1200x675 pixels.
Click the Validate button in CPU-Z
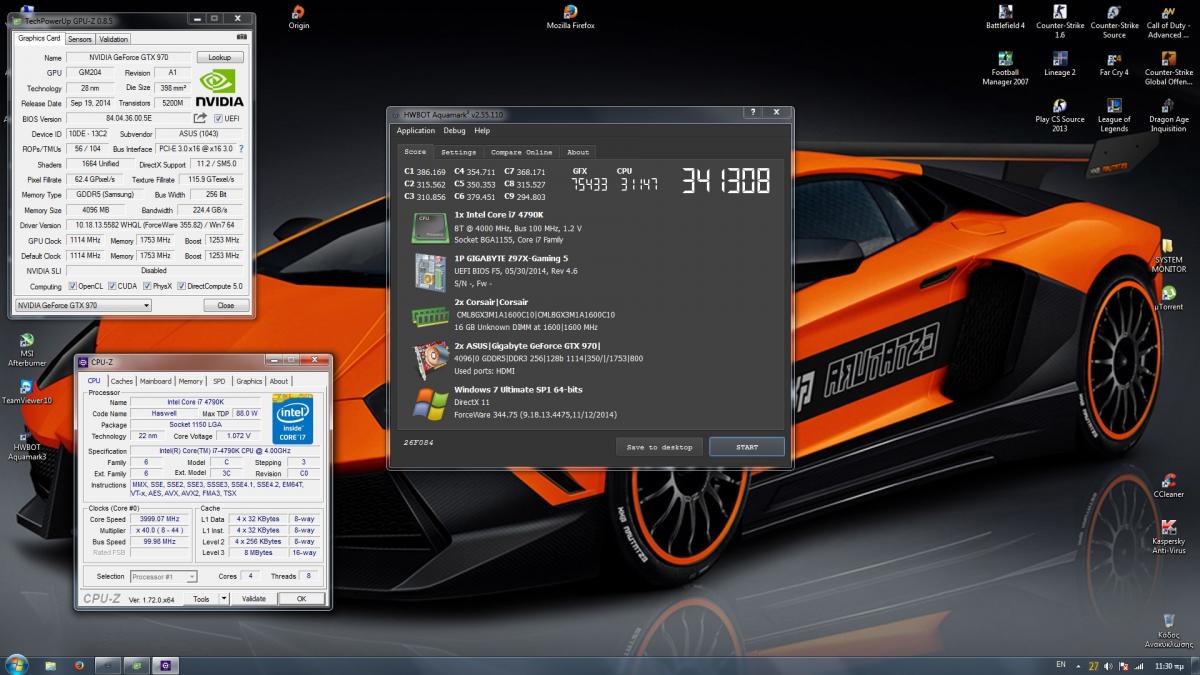[x=254, y=598]
